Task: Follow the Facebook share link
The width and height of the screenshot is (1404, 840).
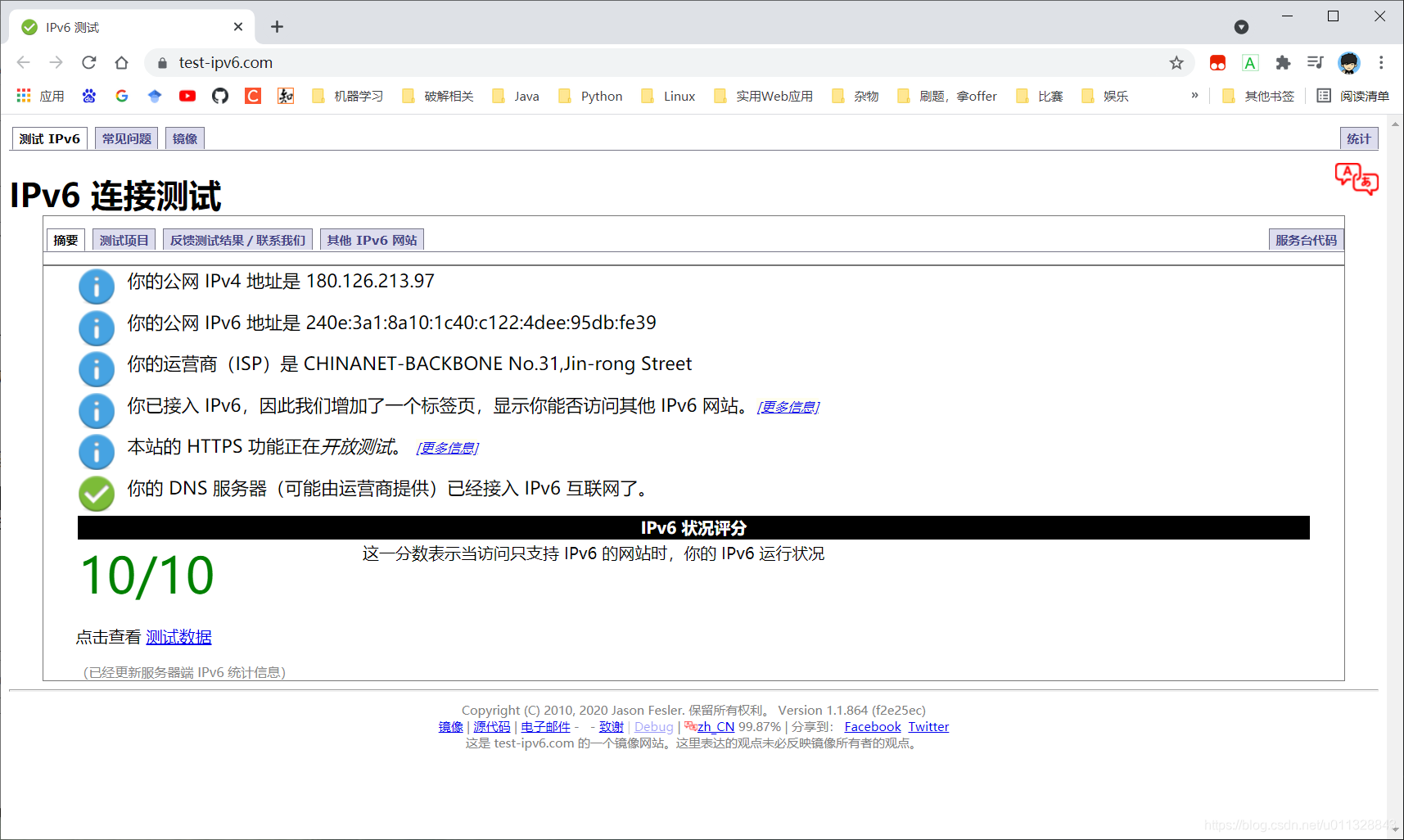Action: pyautogui.click(x=872, y=726)
